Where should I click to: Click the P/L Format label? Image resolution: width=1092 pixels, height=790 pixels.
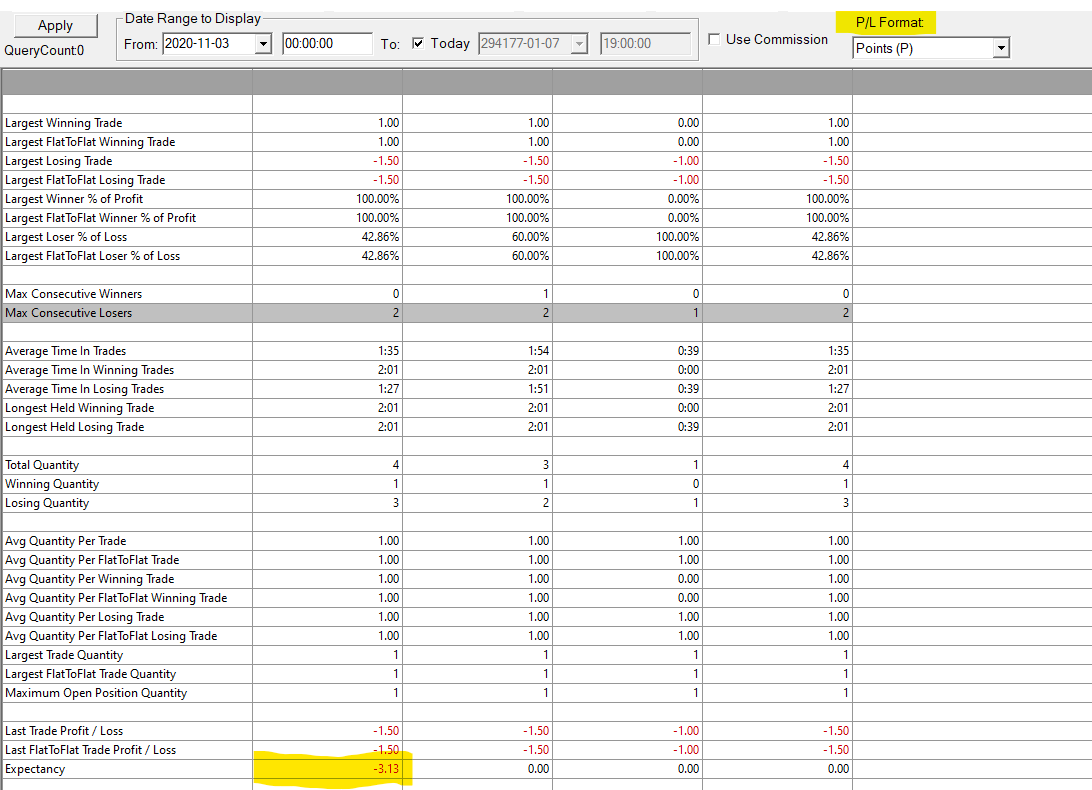[x=889, y=22]
